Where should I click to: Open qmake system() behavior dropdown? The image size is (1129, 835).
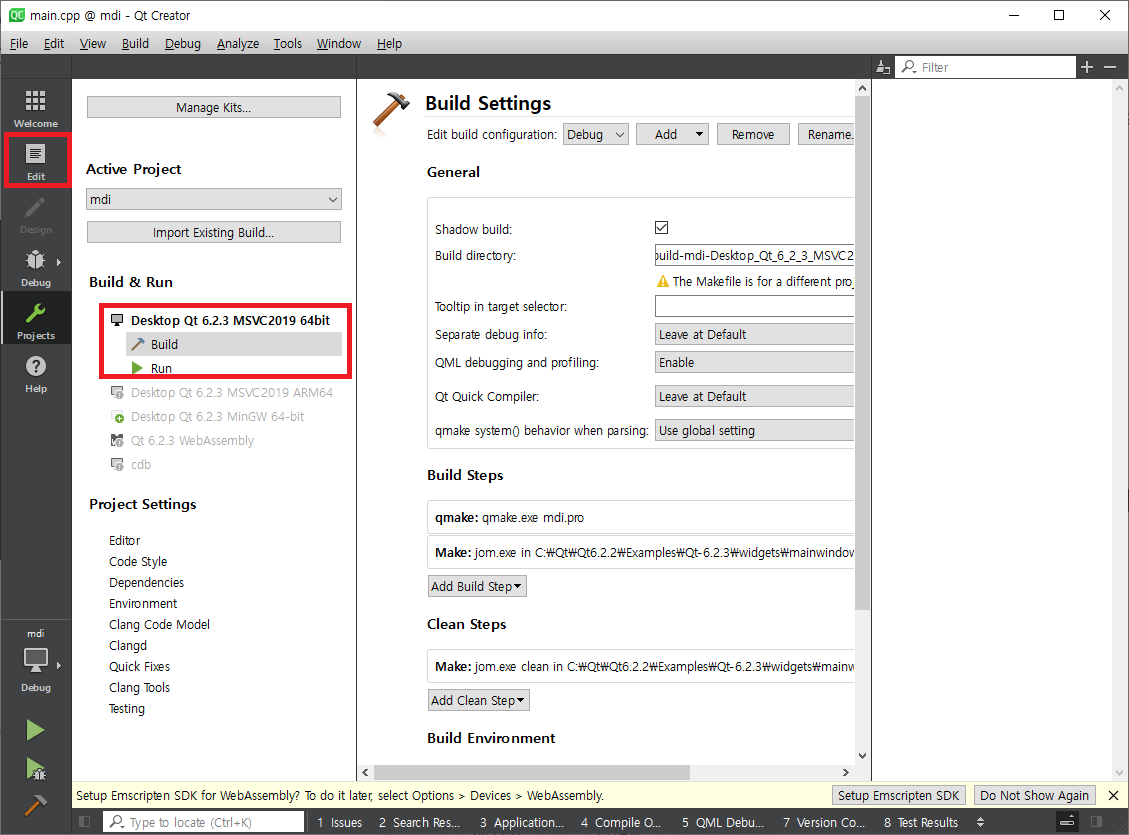(754, 430)
